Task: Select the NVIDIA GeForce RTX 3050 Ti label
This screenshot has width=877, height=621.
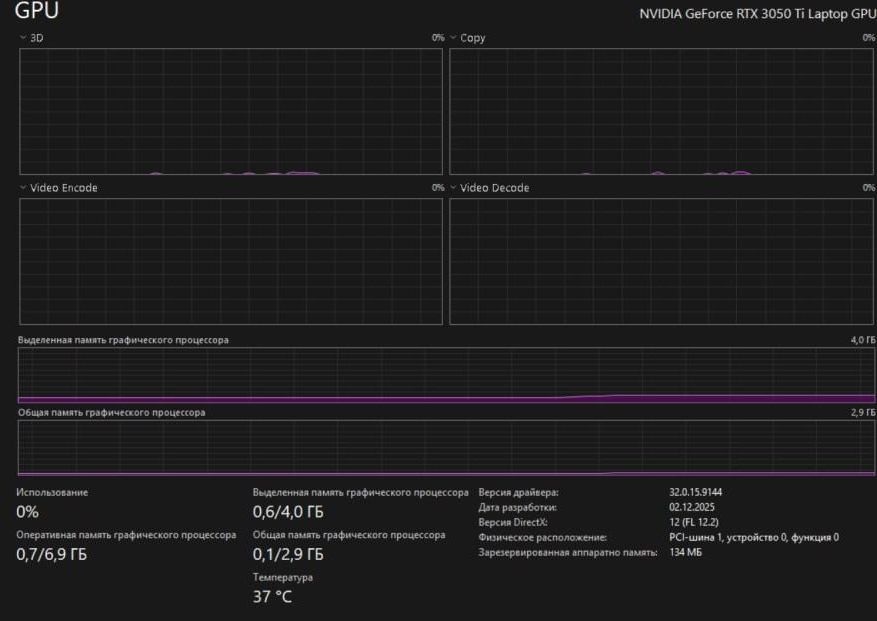Action: click(x=757, y=14)
